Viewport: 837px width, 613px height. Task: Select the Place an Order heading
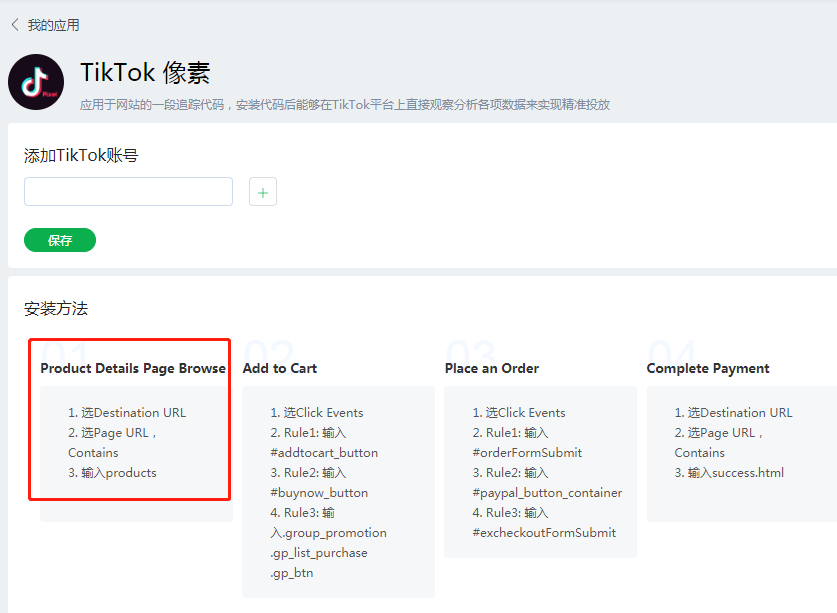[x=492, y=368]
